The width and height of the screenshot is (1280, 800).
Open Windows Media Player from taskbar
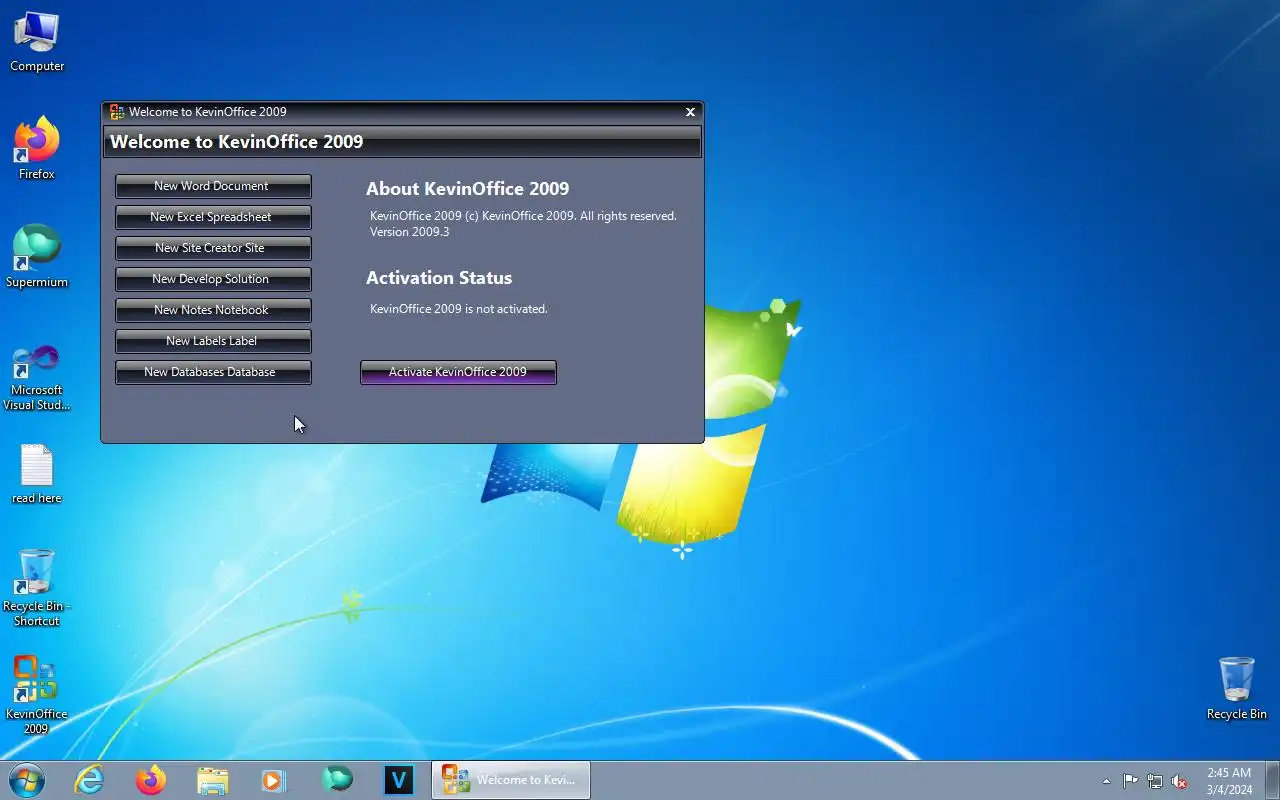point(274,780)
